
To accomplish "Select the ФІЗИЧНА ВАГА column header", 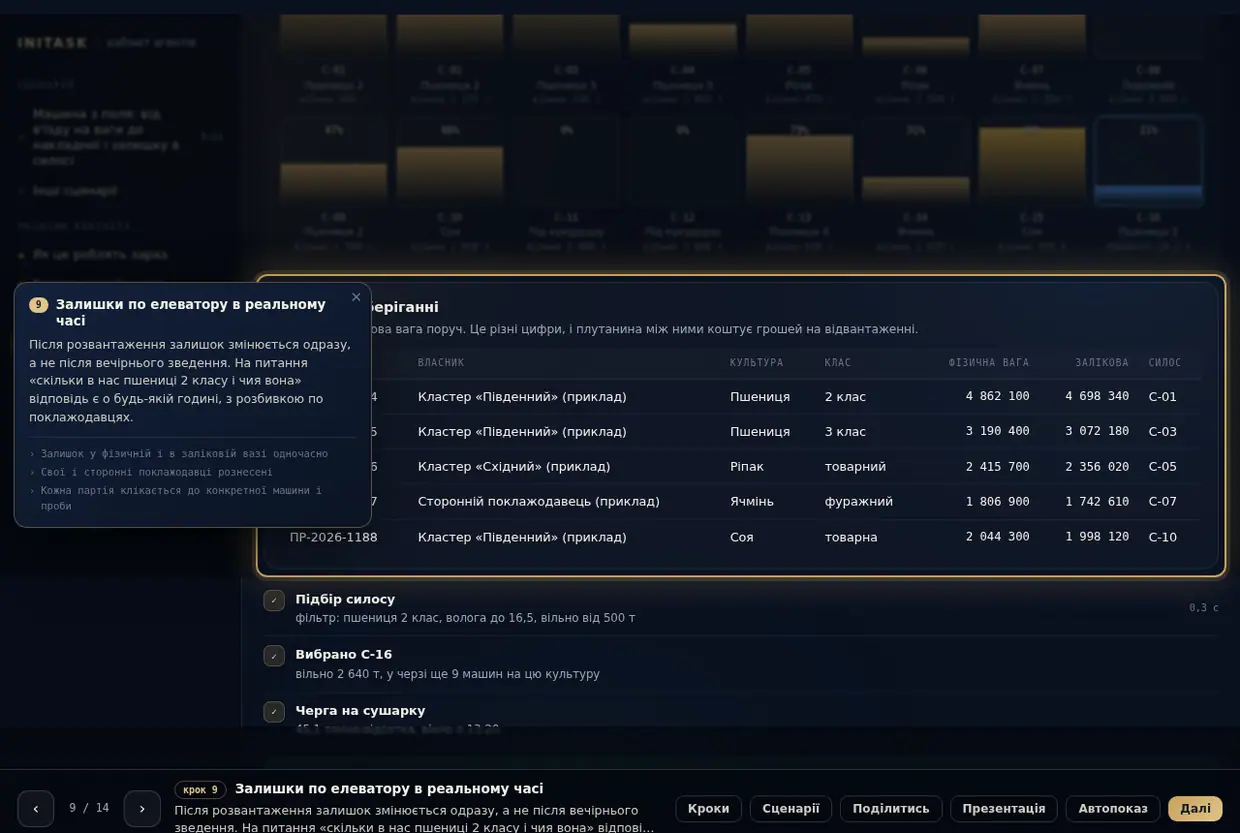I will pos(989,363).
